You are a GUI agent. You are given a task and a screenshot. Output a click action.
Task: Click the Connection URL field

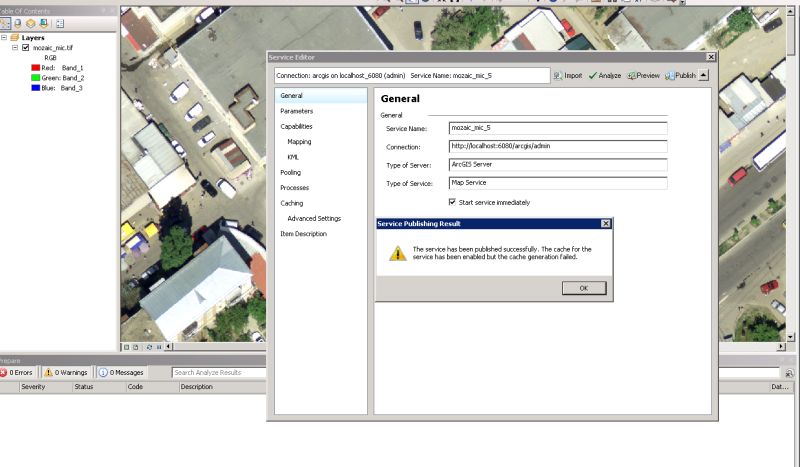558,146
